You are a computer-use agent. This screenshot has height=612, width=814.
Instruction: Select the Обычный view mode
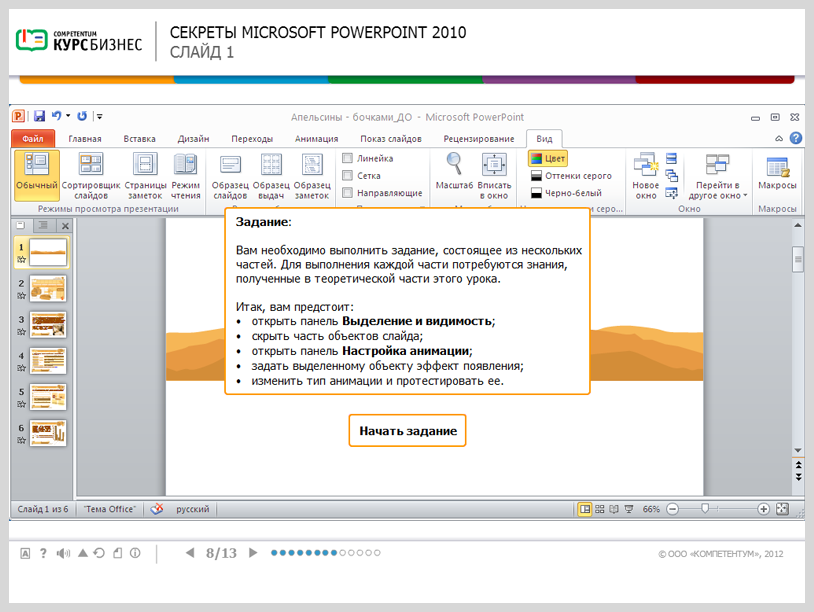click(37, 175)
